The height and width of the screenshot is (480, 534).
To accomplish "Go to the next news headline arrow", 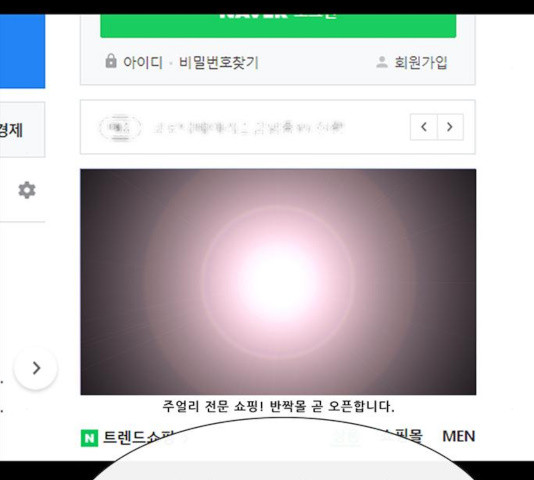I will click(x=450, y=127).
